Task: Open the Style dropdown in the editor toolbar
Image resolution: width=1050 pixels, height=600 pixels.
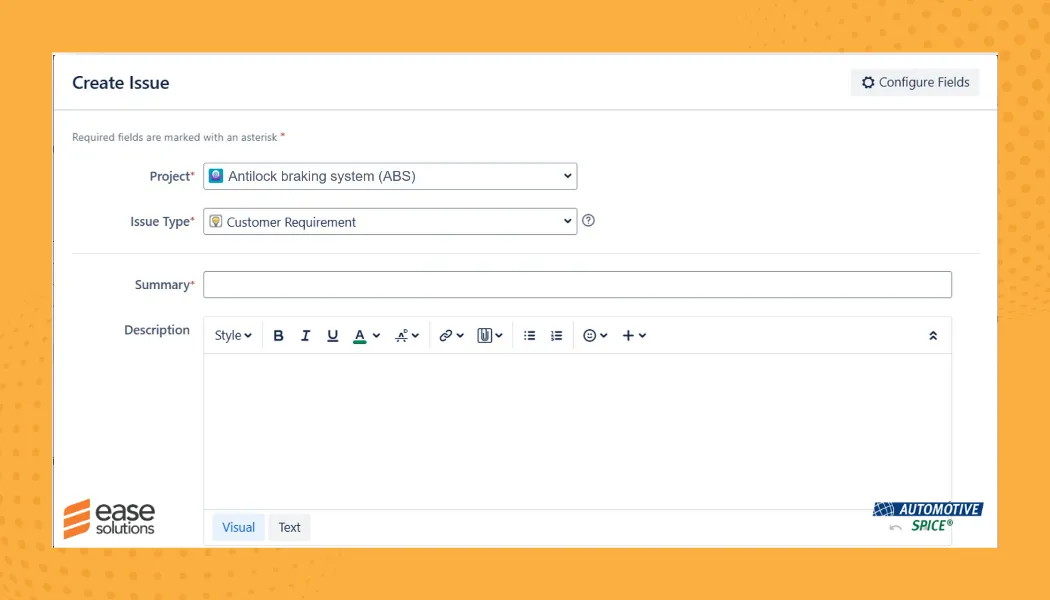Action: [231, 335]
